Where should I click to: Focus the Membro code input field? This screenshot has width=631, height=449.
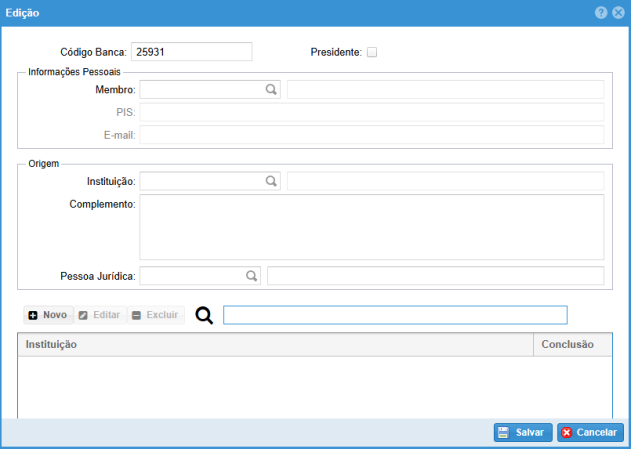[x=200, y=89]
